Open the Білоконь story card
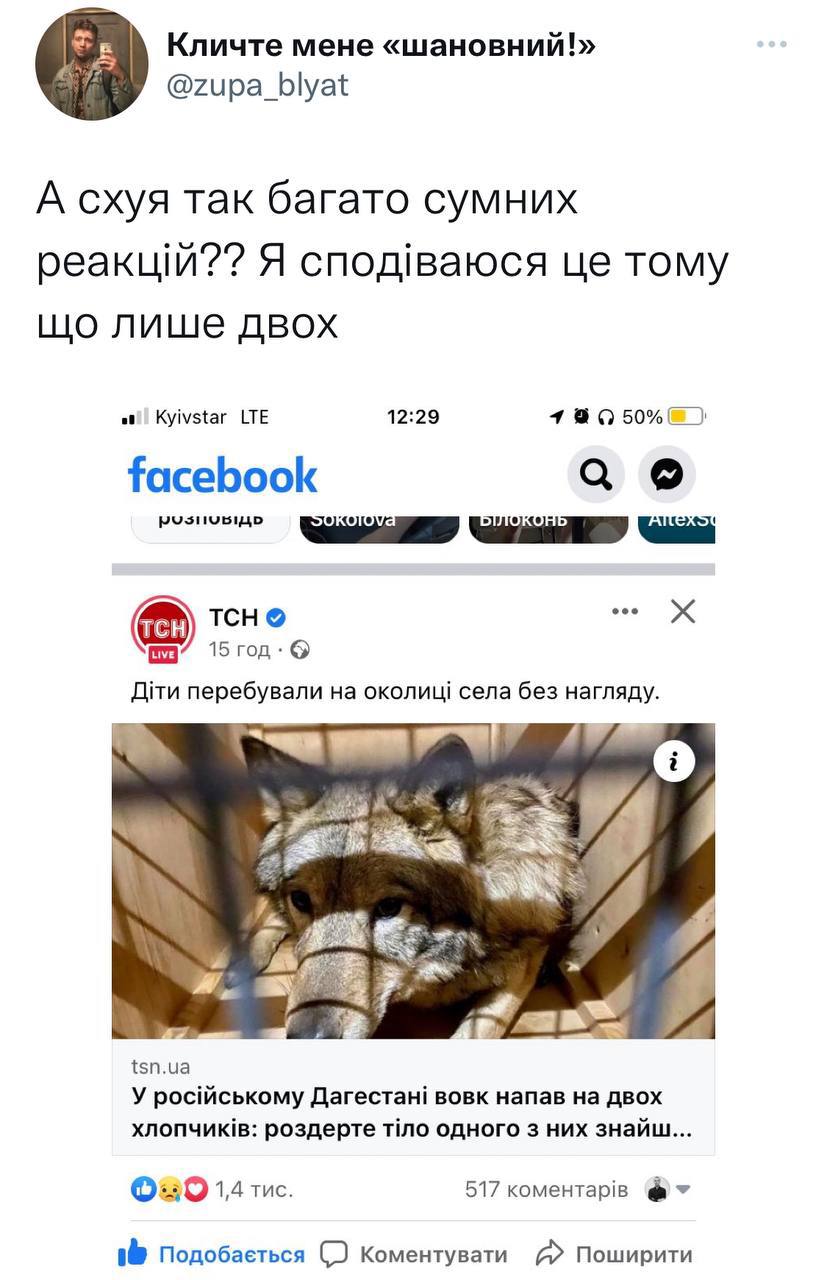Screen dimensions: 827x1280 pyautogui.click(x=548, y=529)
